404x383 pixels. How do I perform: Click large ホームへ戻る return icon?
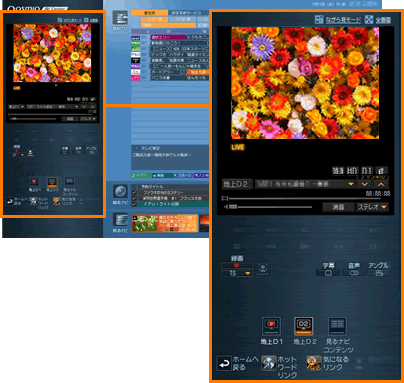(x=224, y=363)
